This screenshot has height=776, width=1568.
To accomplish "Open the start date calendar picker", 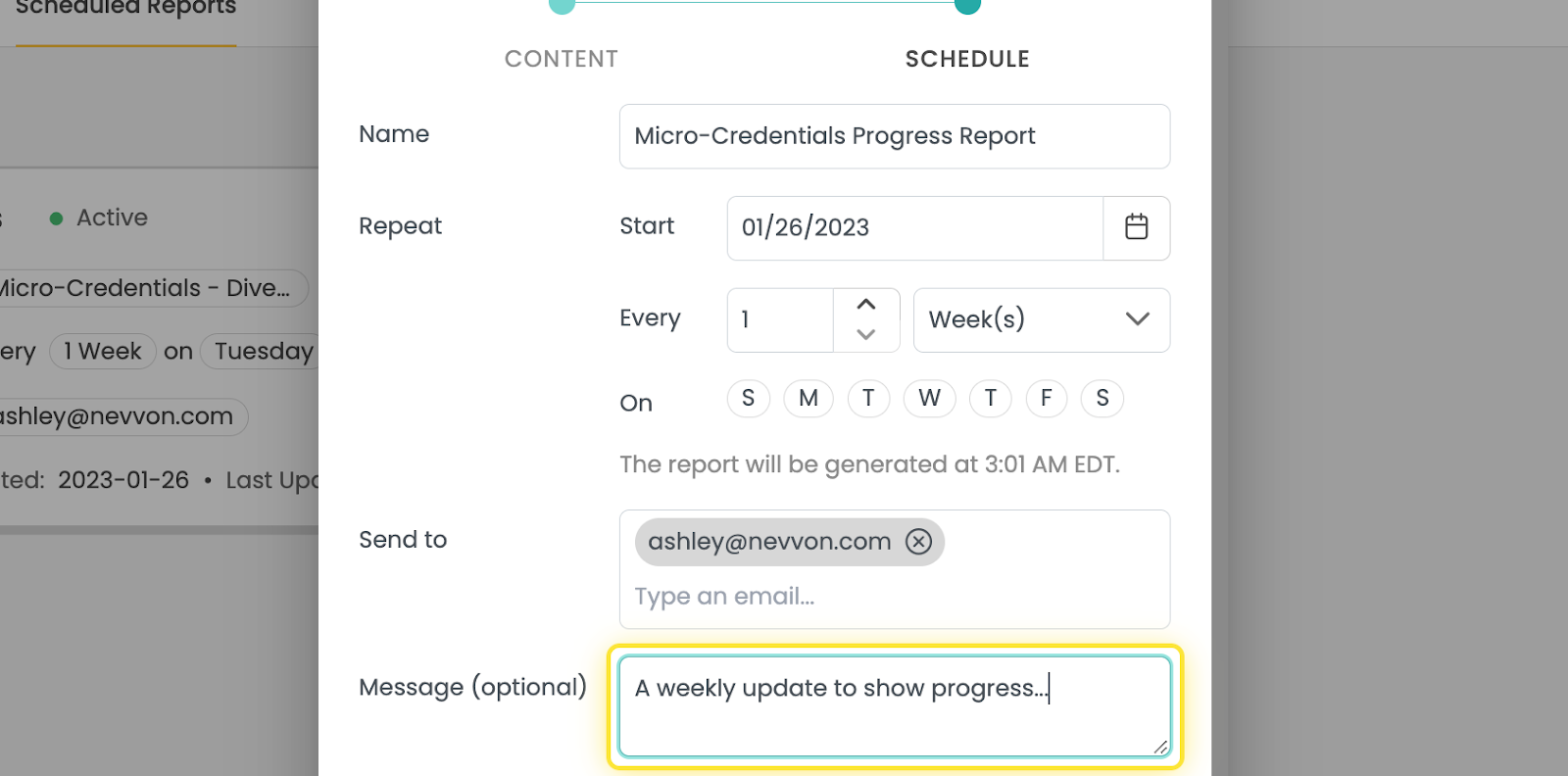I will coord(1136,227).
